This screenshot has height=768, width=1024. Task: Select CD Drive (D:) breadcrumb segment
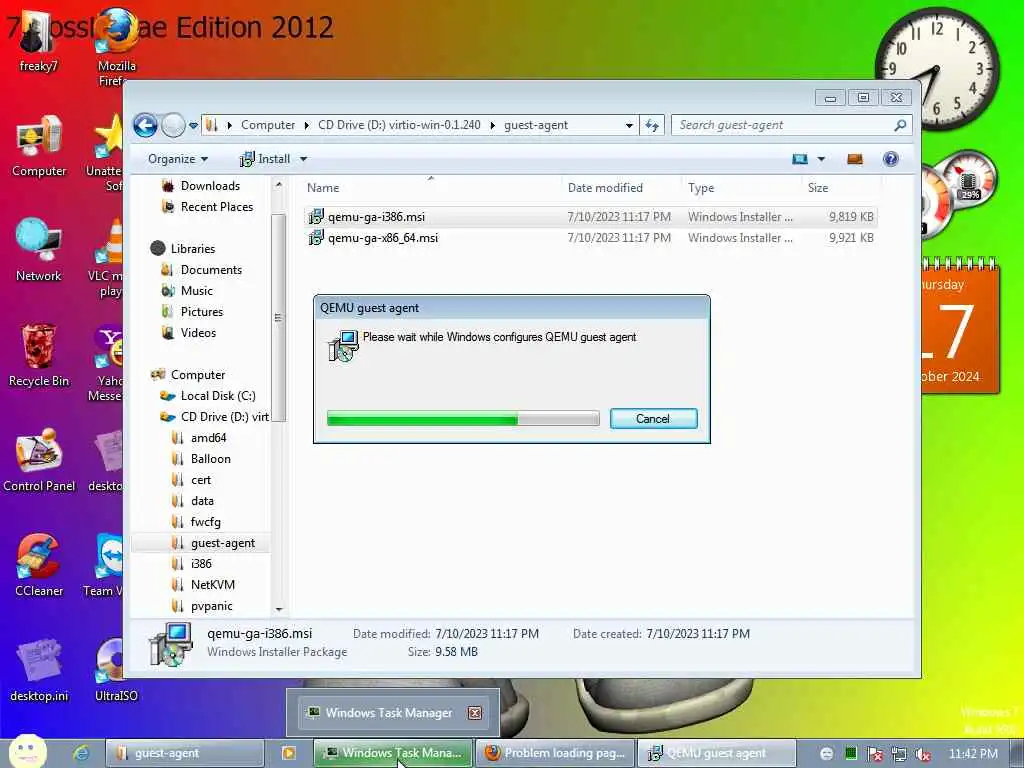(399, 125)
